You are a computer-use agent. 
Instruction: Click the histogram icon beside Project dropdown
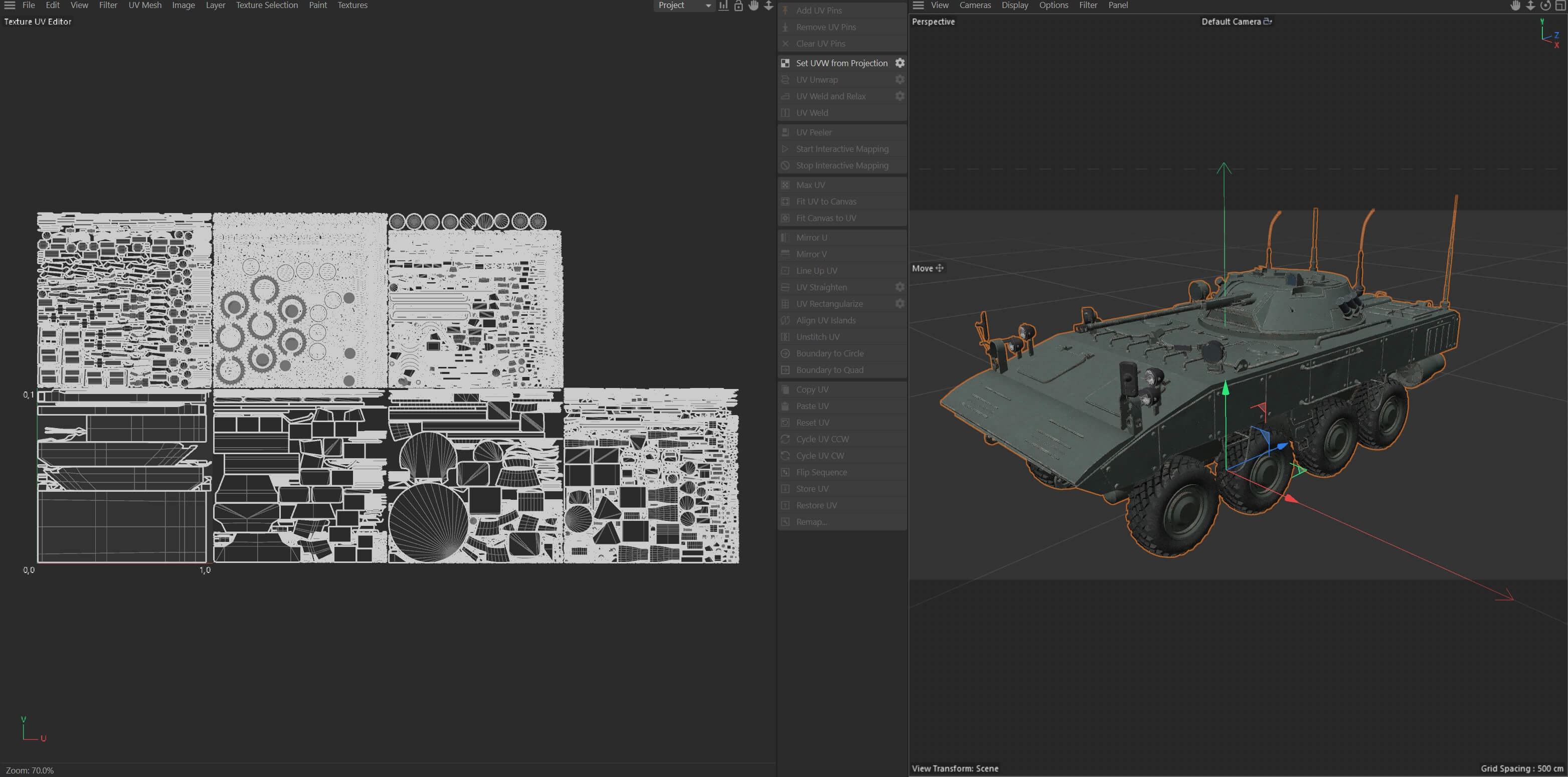tap(723, 6)
